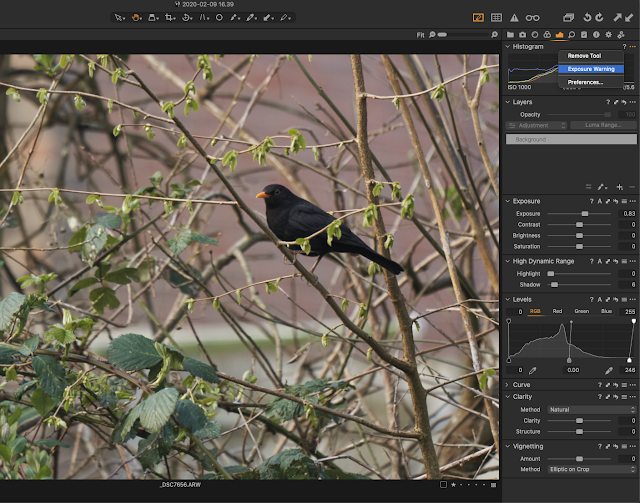This screenshot has width=640, height=503.
Task: Add a new layer with plus icon
Action: click(x=620, y=187)
